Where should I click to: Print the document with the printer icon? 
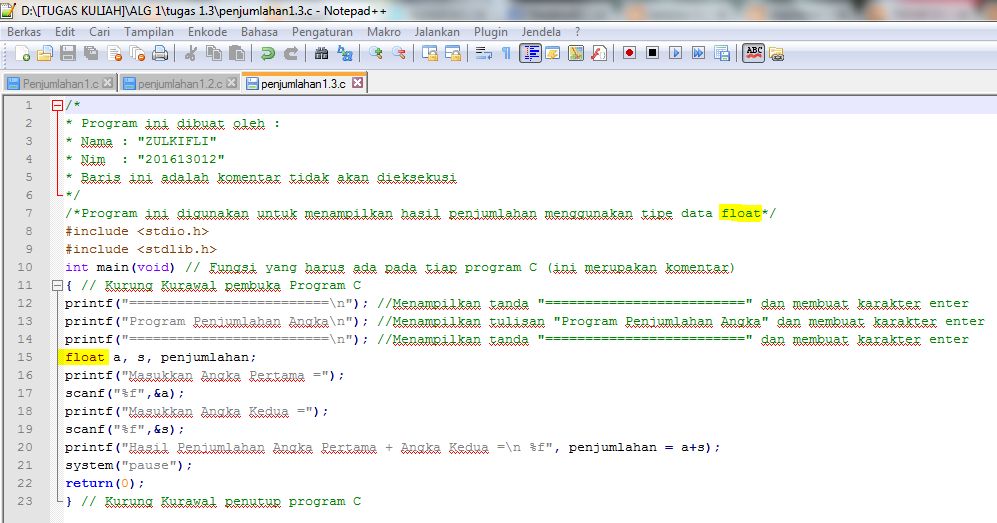click(x=160, y=53)
